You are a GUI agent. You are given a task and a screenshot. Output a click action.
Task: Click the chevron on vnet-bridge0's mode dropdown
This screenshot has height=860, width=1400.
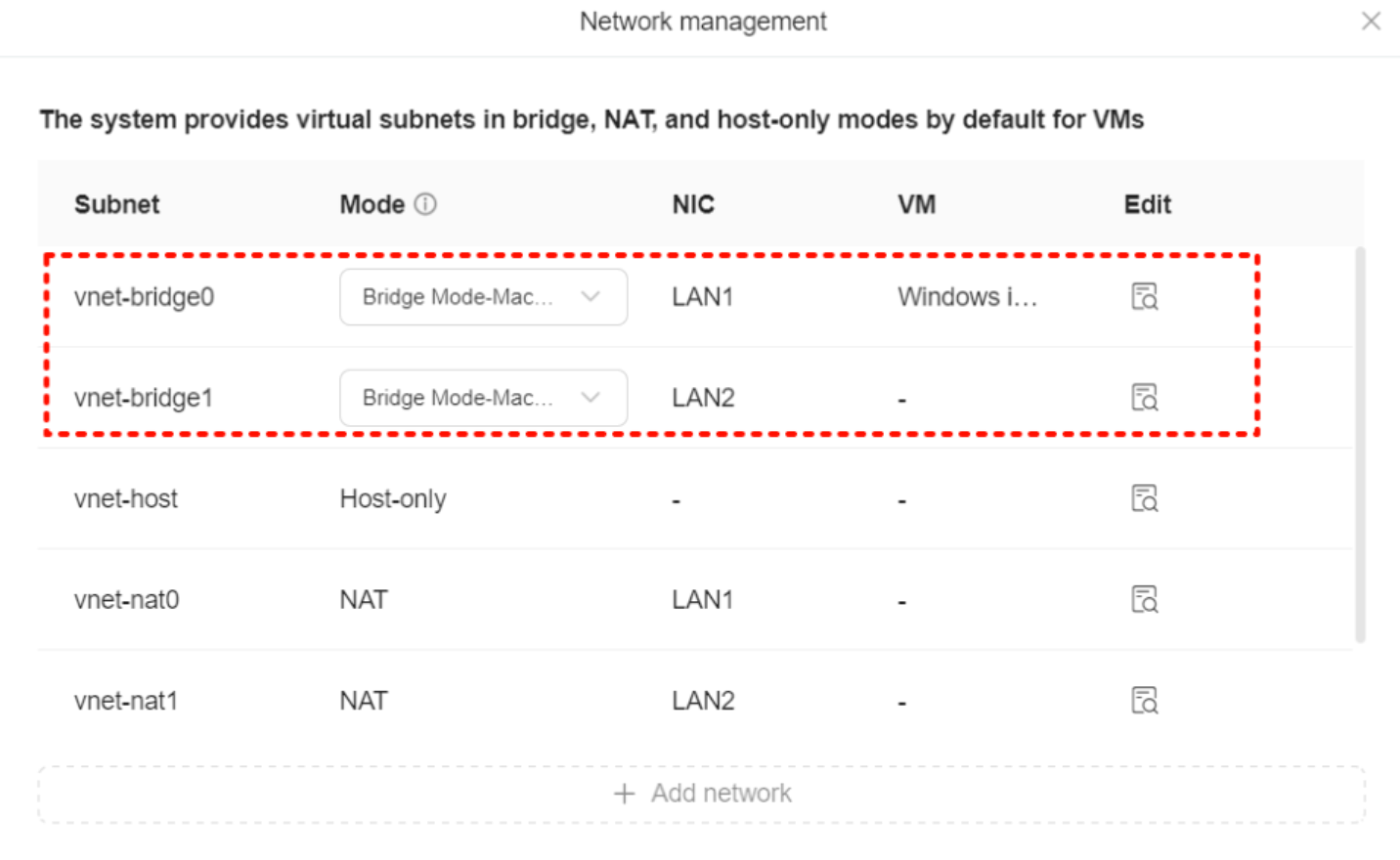pyautogui.click(x=591, y=297)
